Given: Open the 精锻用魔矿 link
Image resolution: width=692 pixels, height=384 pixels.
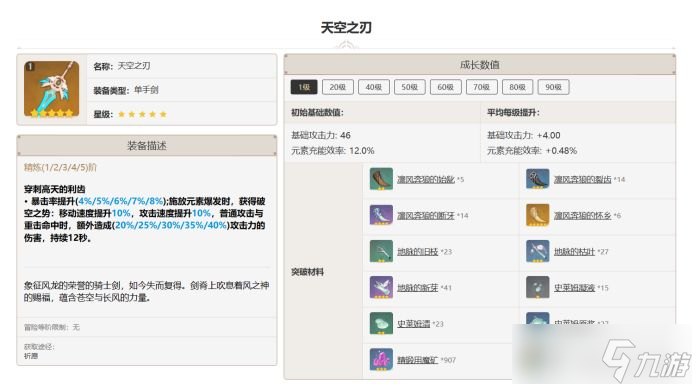Looking at the screenshot, I should pyautogui.click(x=417, y=360).
